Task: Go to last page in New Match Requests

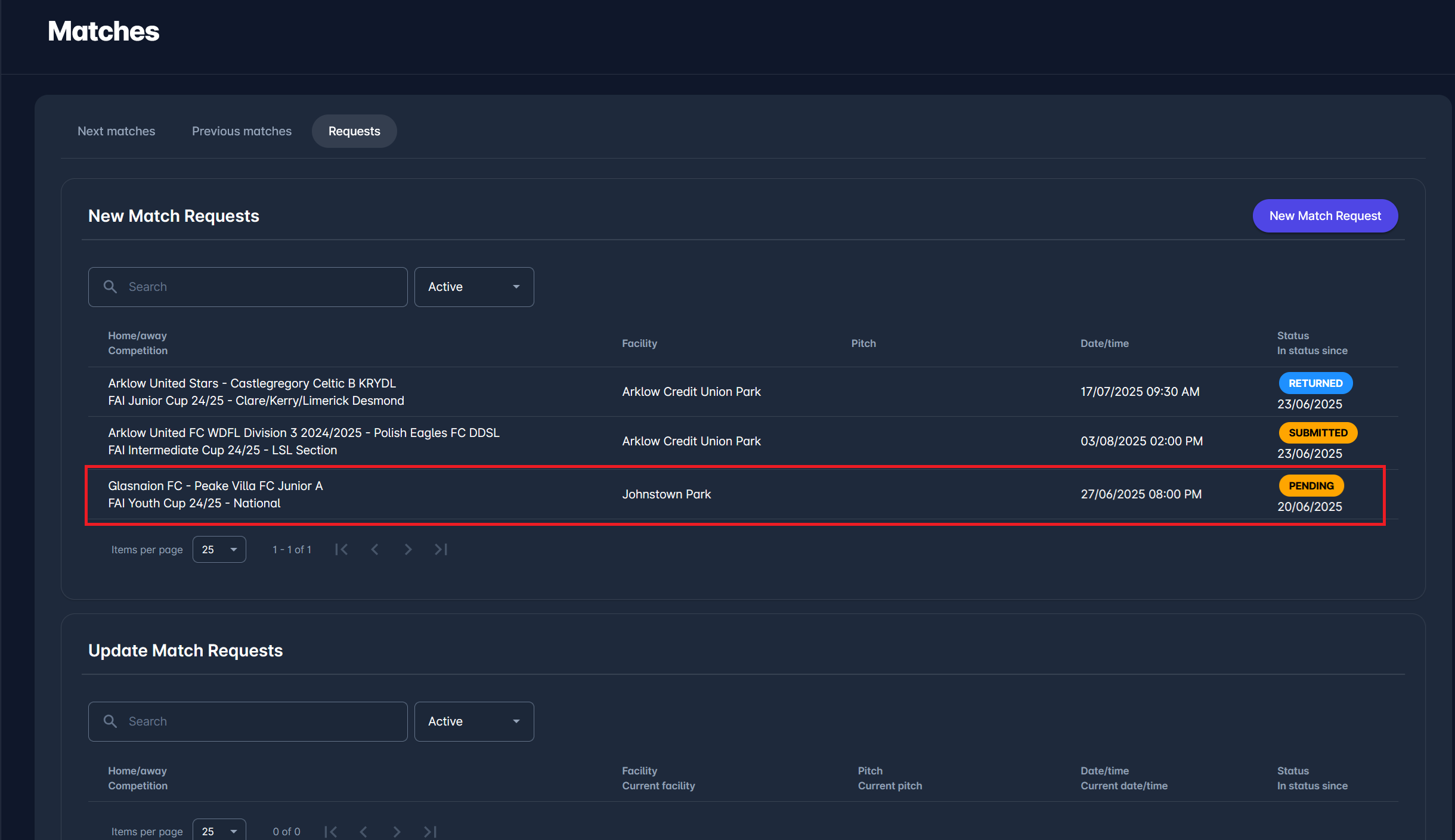Action: [441, 550]
